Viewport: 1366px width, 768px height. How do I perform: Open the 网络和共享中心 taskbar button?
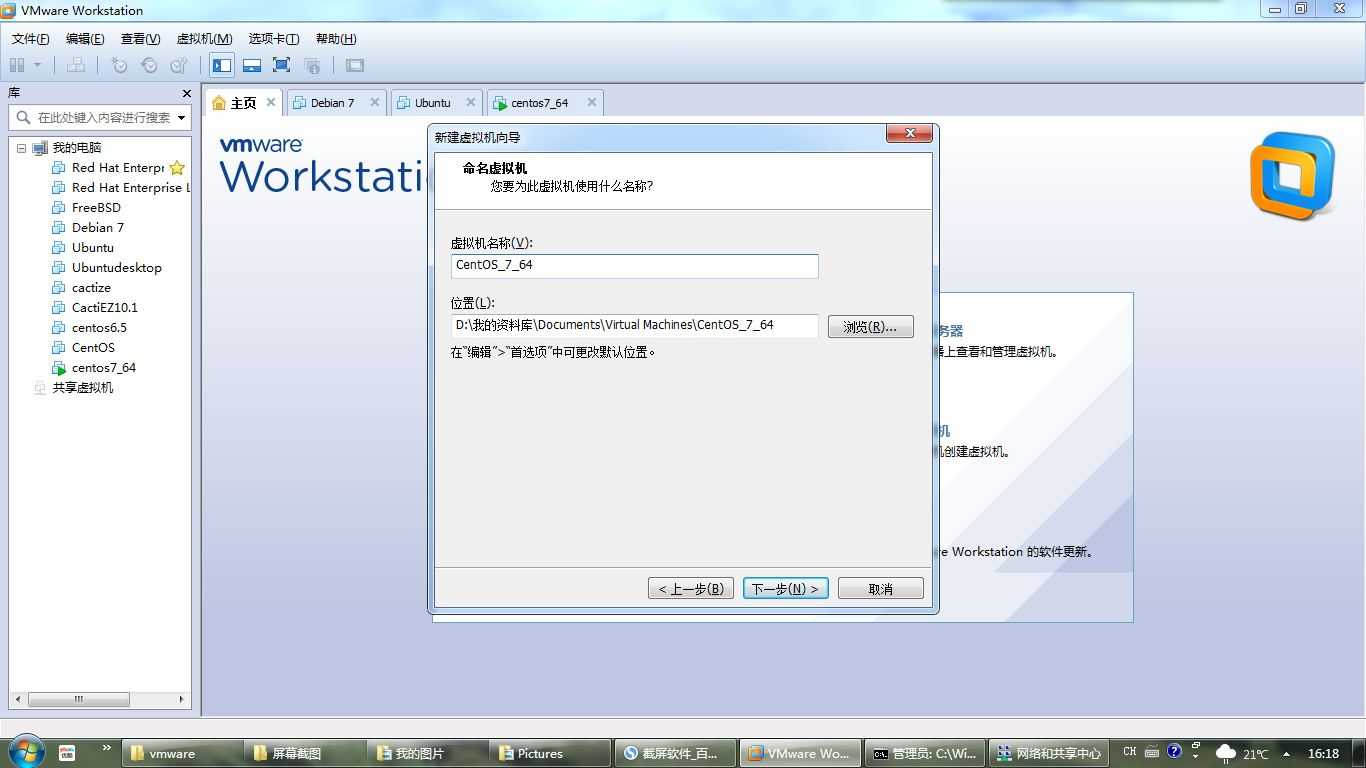coord(1050,754)
